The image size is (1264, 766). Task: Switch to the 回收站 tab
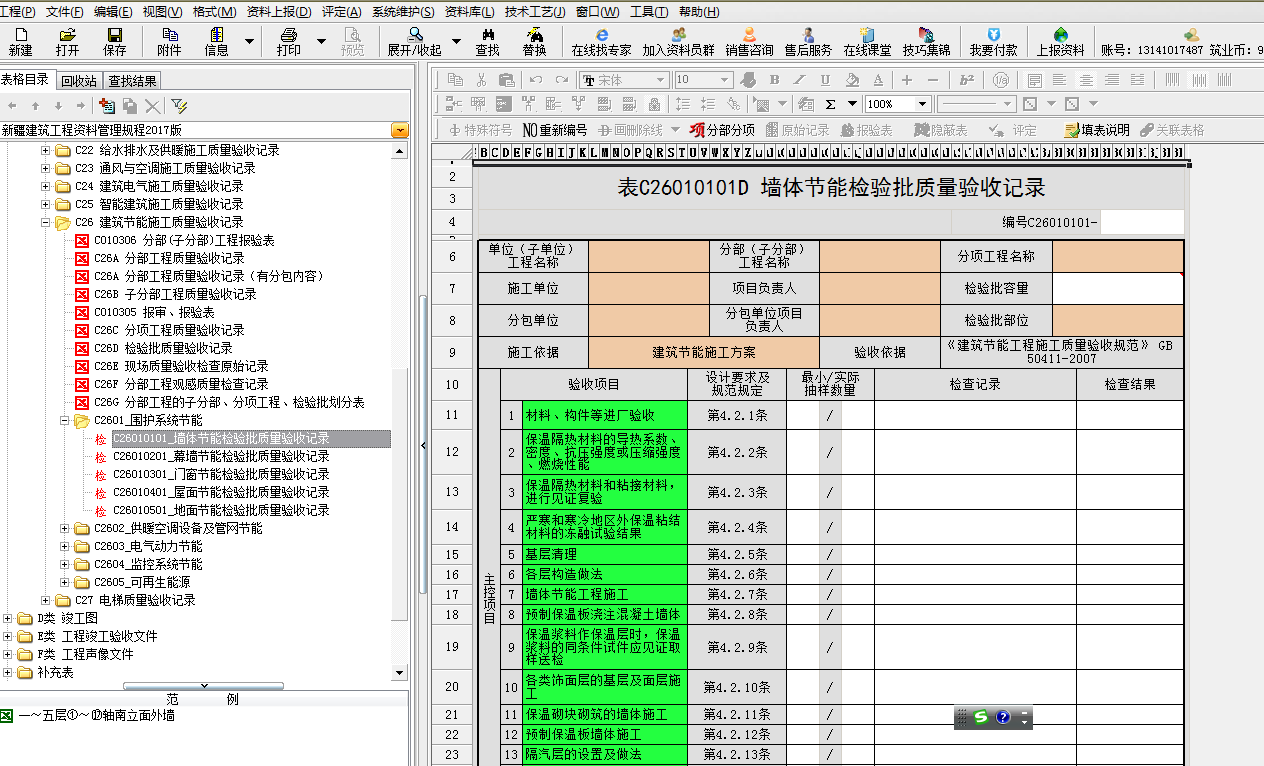[78, 81]
